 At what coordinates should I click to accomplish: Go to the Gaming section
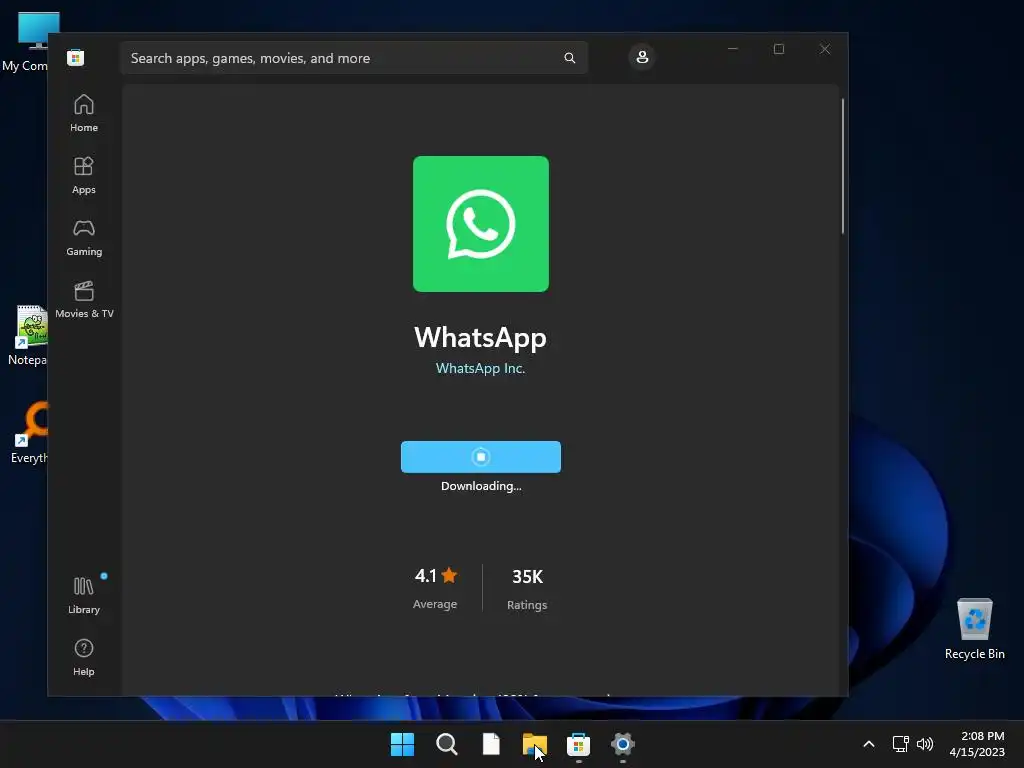tap(84, 238)
